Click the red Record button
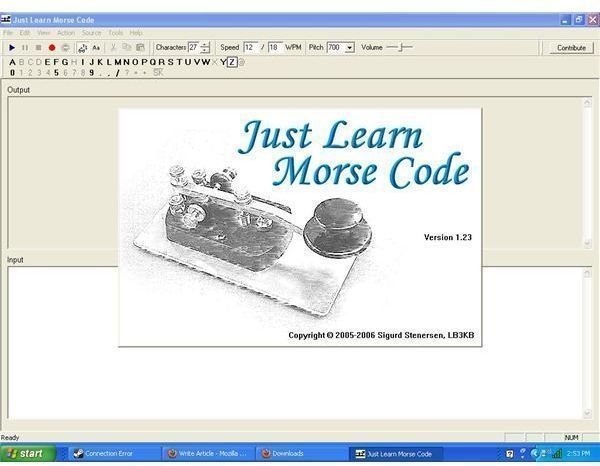 coord(52,47)
